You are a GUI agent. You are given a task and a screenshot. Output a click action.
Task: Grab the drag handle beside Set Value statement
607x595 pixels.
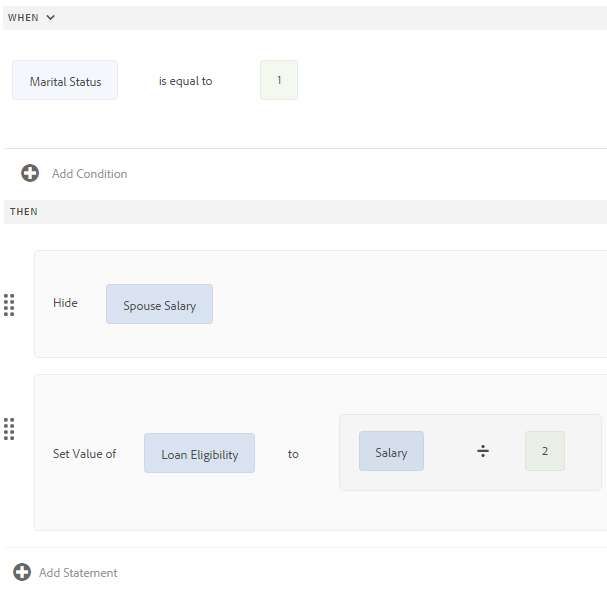point(9,429)
